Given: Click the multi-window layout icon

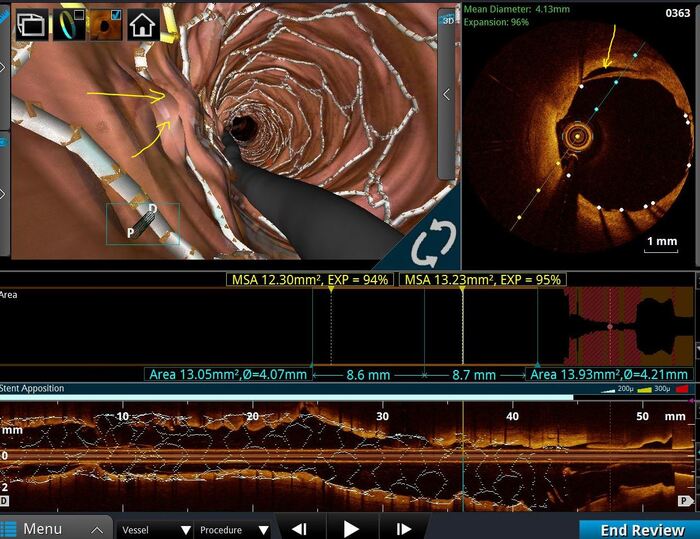Looking at the screenshot, I should (31, 23).
